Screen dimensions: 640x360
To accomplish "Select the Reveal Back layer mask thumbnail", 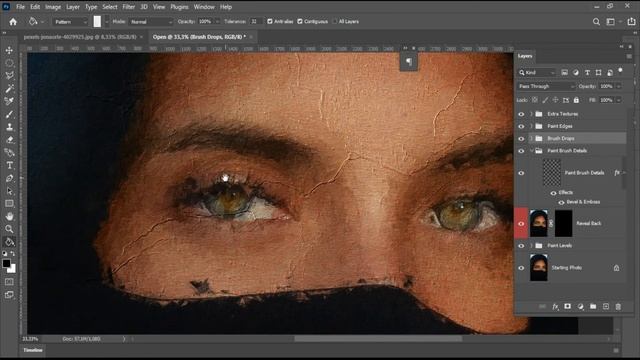I will coord(563,224).
